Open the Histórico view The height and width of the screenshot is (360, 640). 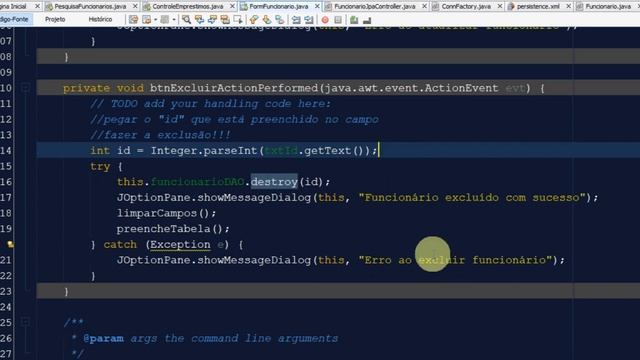100,19
